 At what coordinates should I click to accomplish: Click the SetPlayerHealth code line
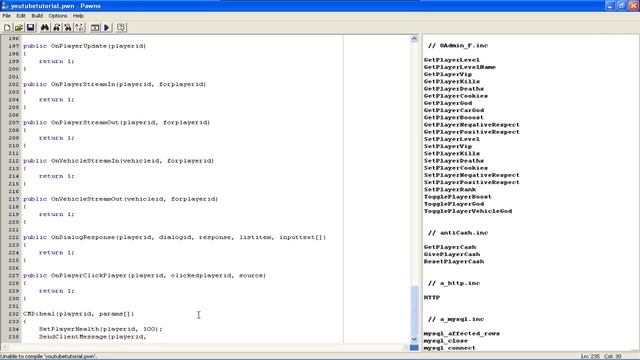[100, 329]
